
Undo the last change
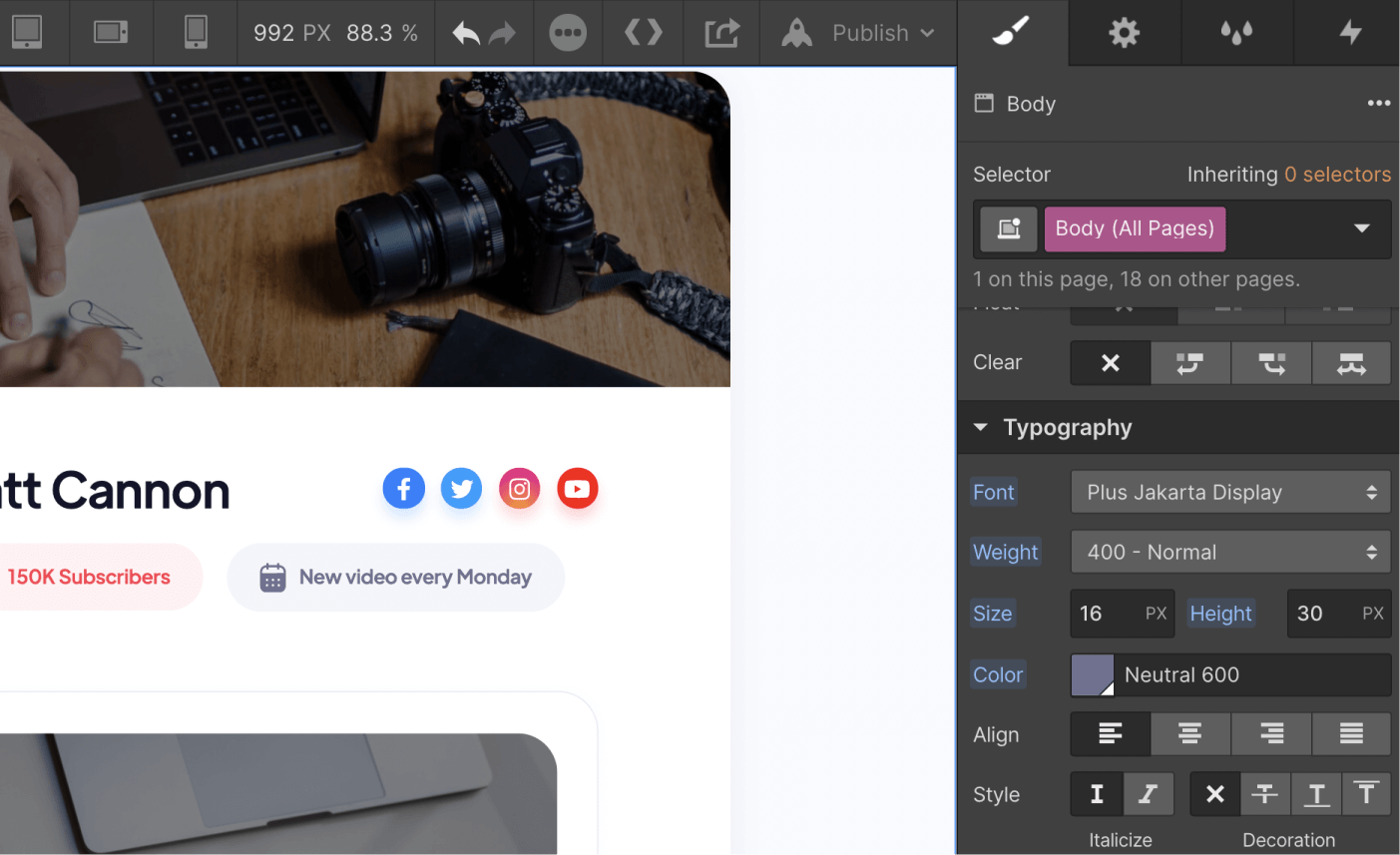coord(466,33)
